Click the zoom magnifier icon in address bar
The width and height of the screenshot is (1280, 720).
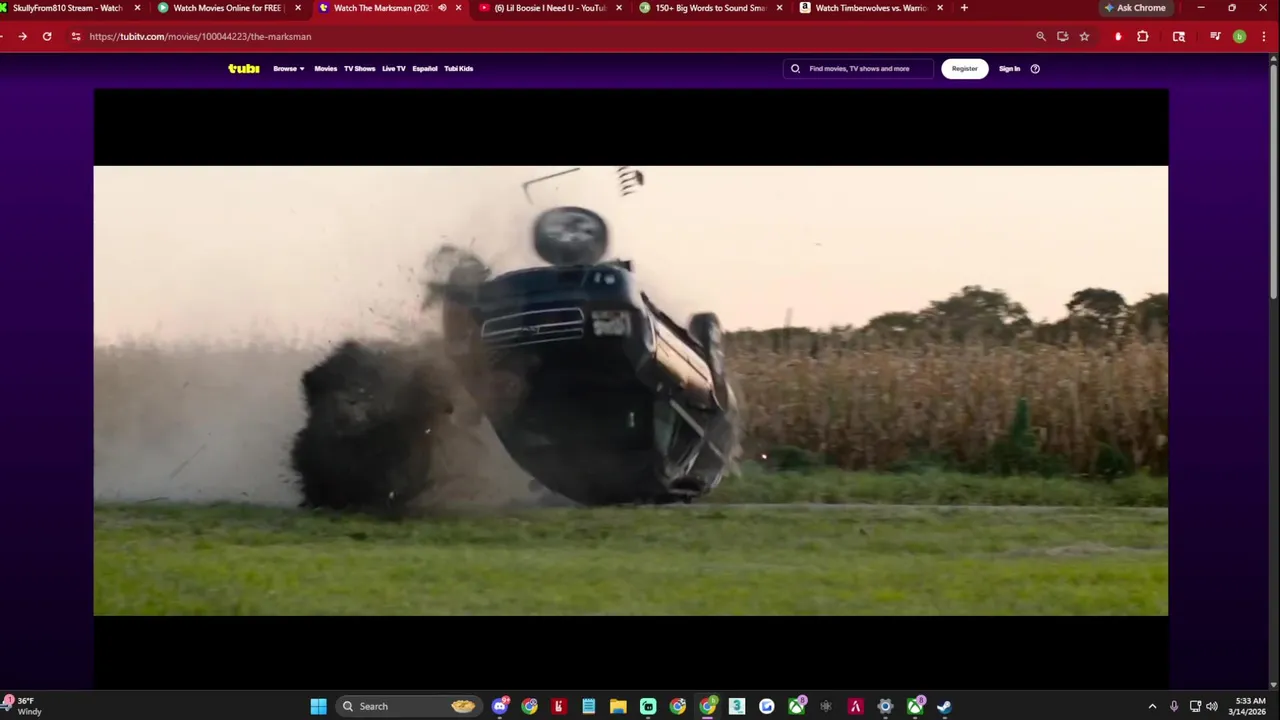1041,36
